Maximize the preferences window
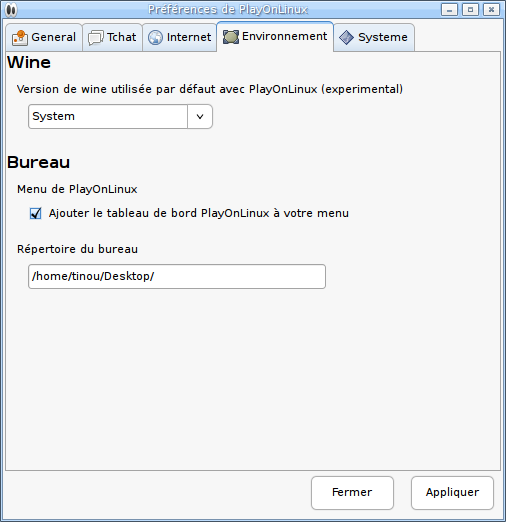 tap(470, 10)
